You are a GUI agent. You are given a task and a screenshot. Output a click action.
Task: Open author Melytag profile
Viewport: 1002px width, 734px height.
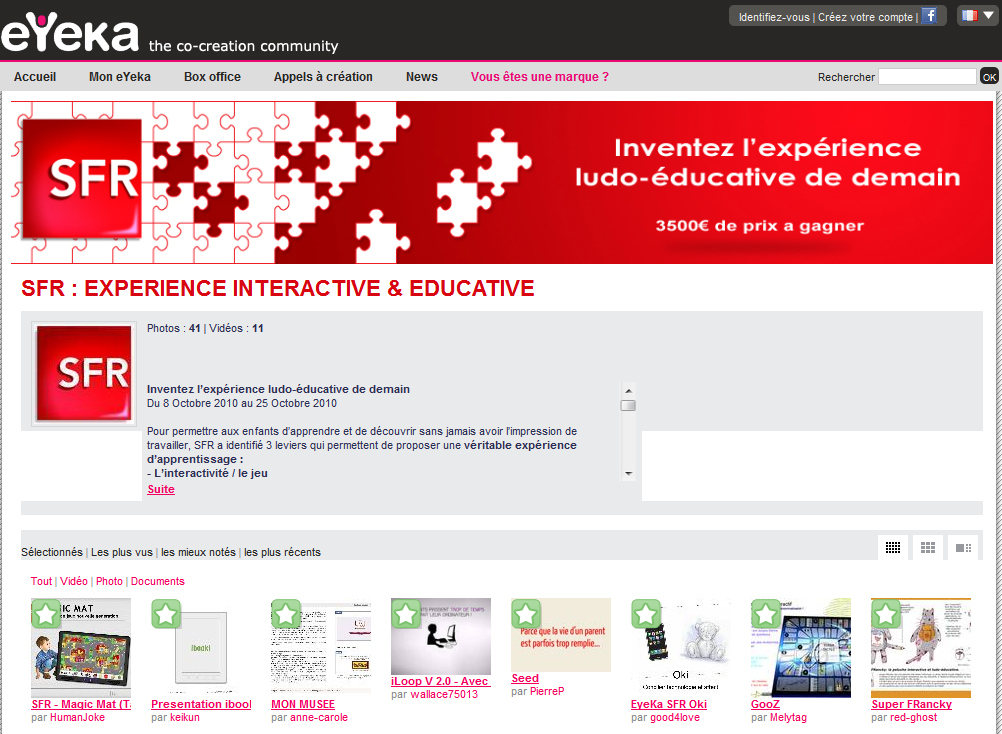click(789, 717)
